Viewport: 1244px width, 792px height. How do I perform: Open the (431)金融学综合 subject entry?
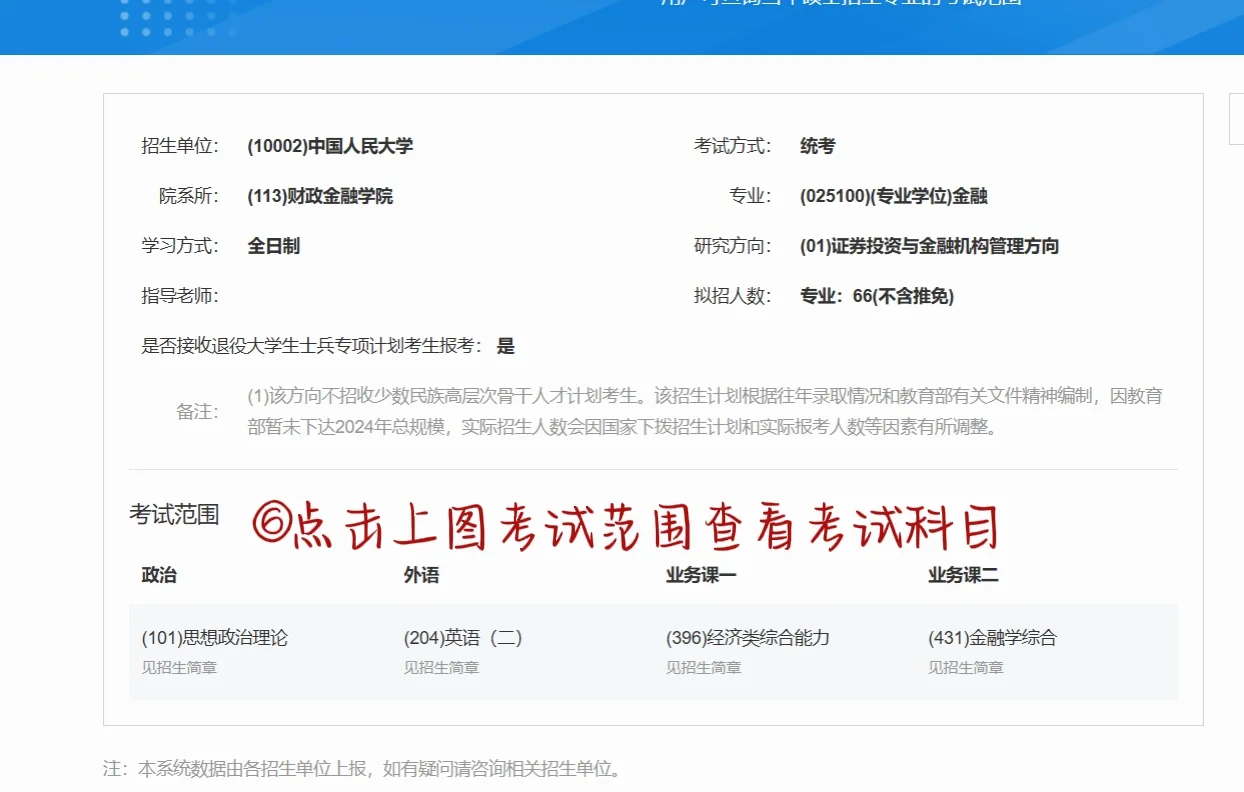[993, 637]
